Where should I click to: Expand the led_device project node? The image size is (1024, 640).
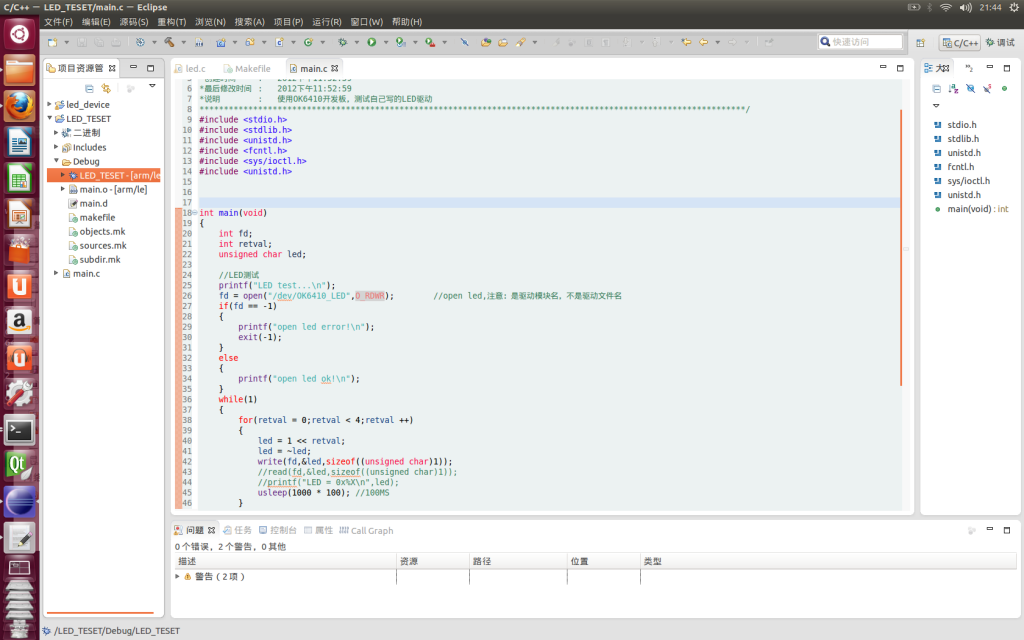[50, 104]
